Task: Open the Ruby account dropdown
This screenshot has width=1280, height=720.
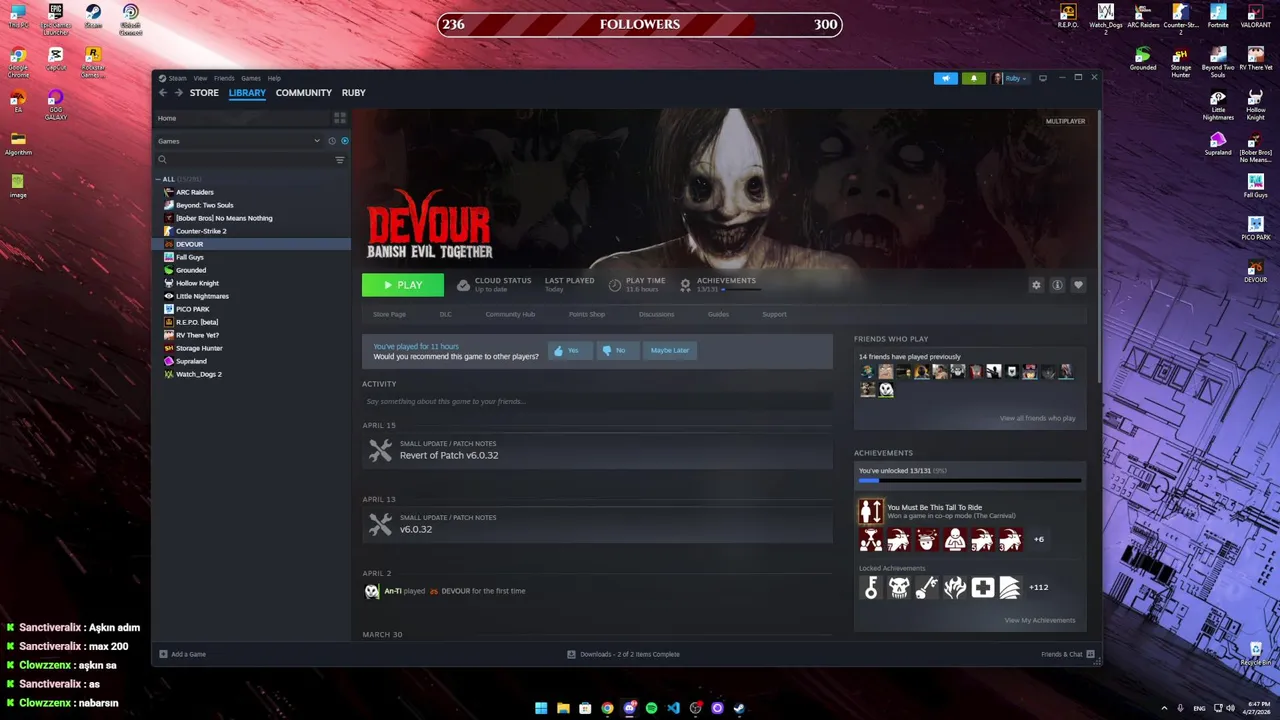Action: point(1010,78)
